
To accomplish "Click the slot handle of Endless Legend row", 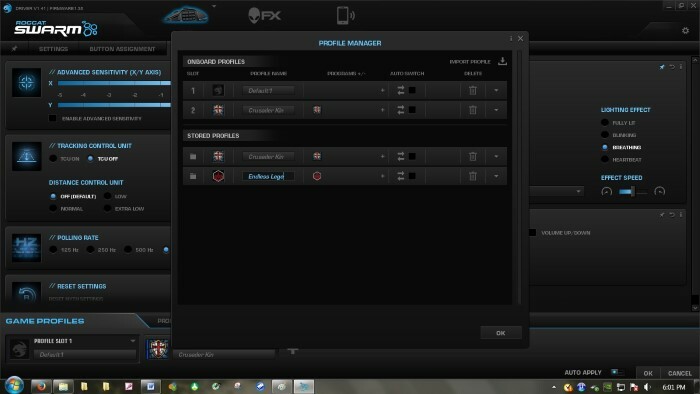I will point(193,176).
